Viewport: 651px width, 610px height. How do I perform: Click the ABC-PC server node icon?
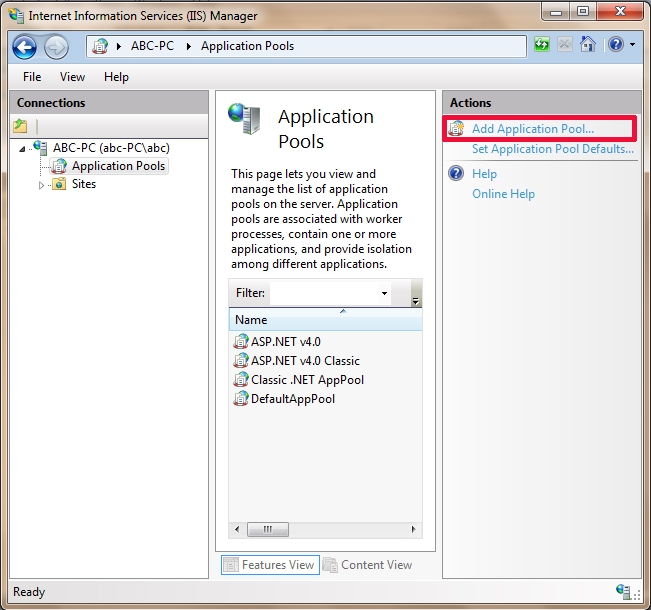40,147
